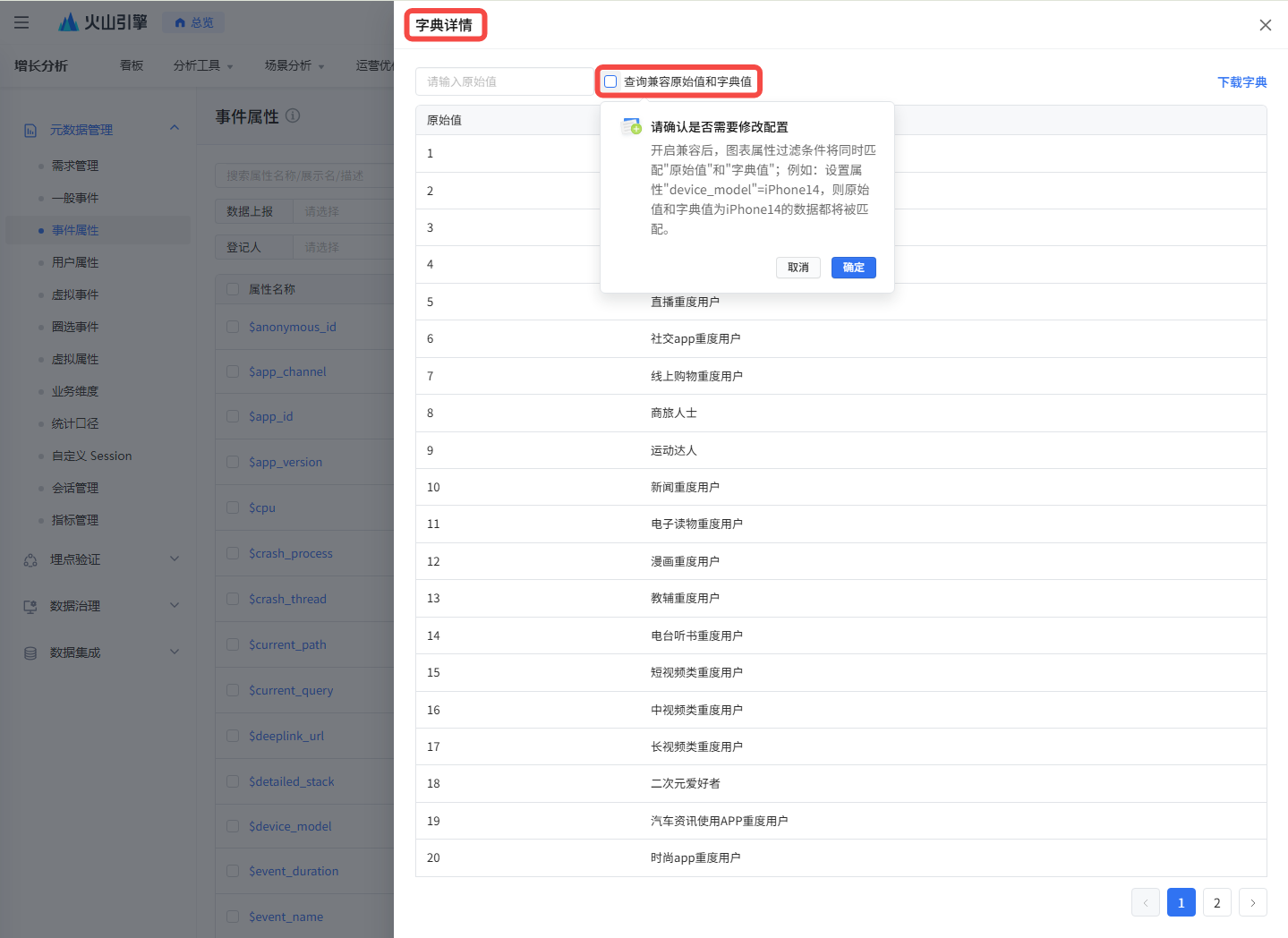Go to 一般事件 in sidebar
Screen dimensions: 1288x938
tap(75, 198)
